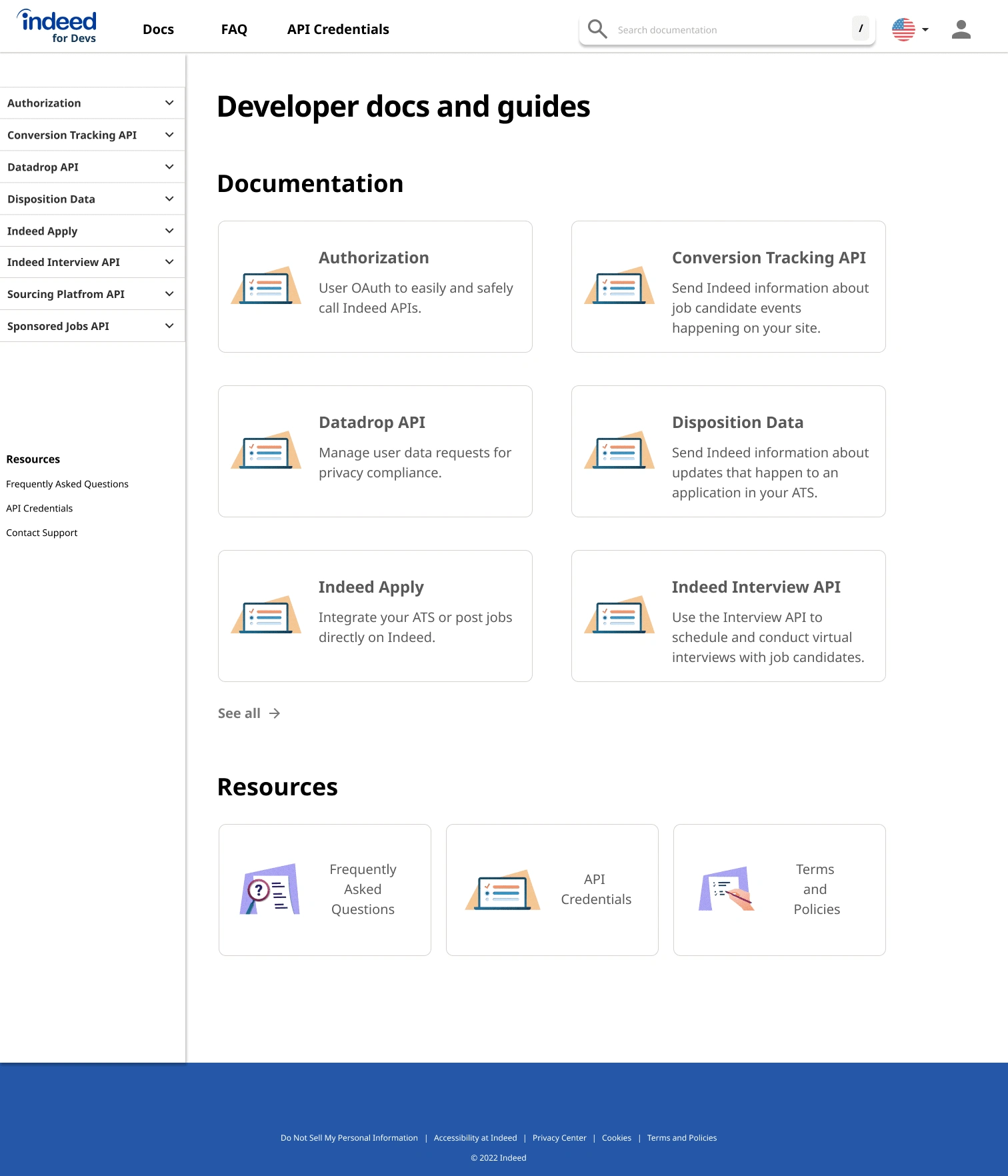Click the US flag language icon
Screen dimensions: 1008x1176
pyautogui.click(x=903, y=29)
